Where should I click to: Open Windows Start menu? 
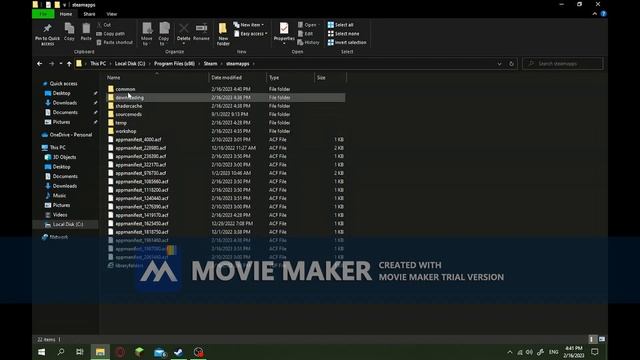[42, 352]
